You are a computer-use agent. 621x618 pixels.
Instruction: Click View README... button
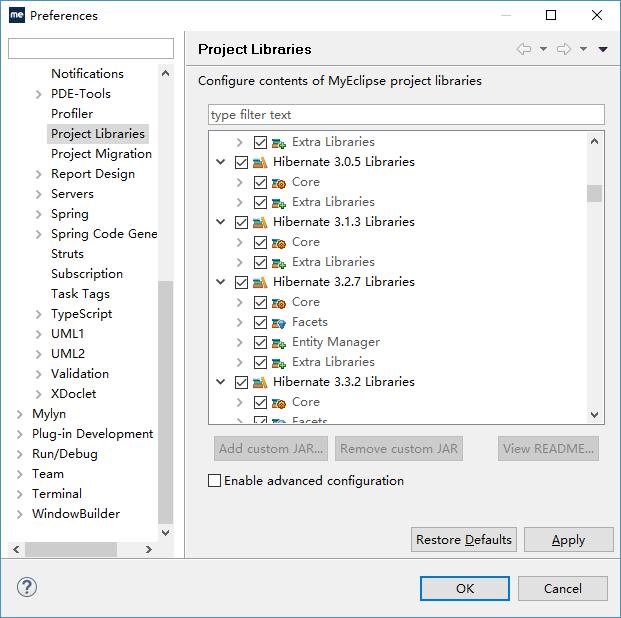click(x=548, y=448)
